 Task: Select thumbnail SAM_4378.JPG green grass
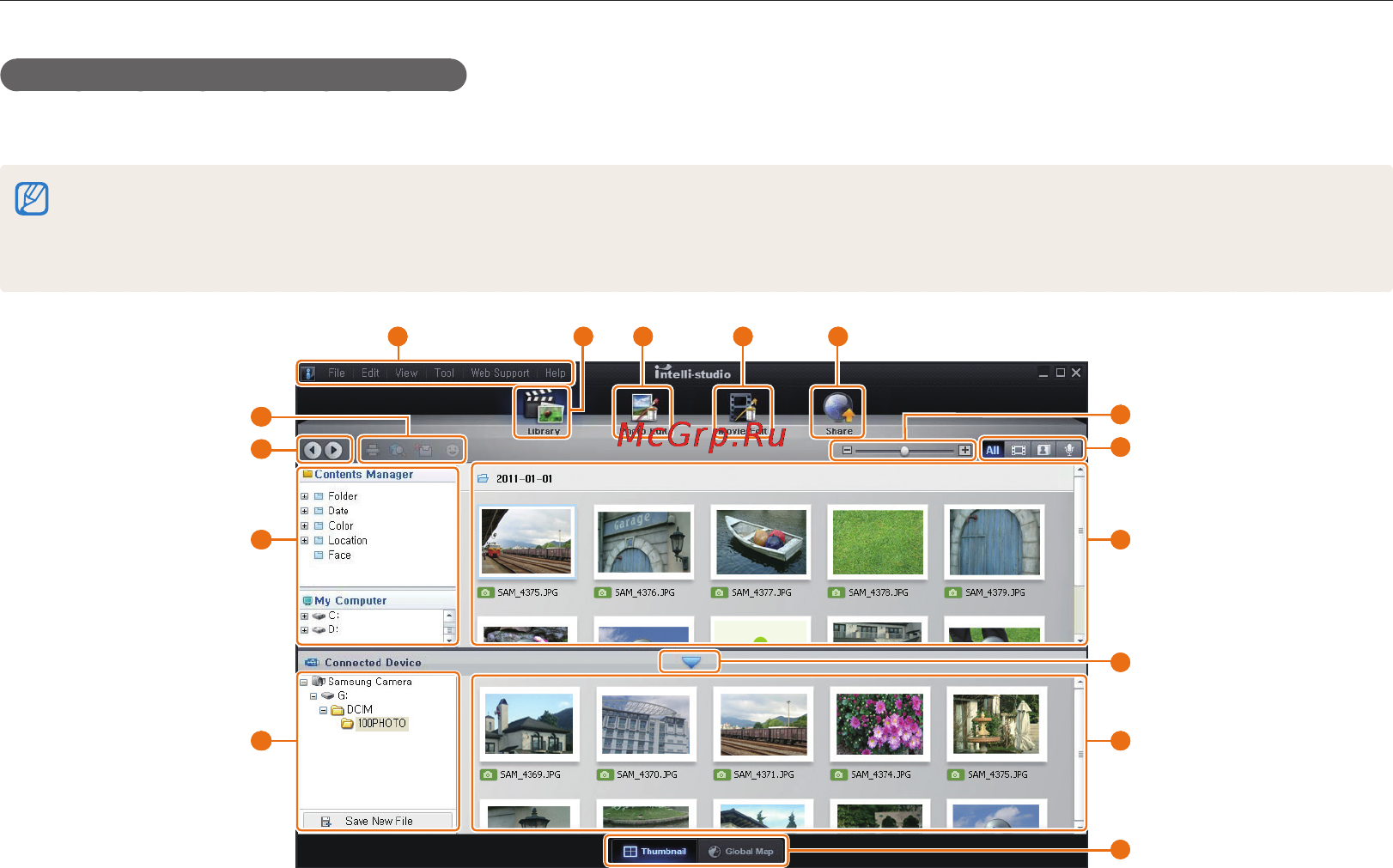(878, 542)
